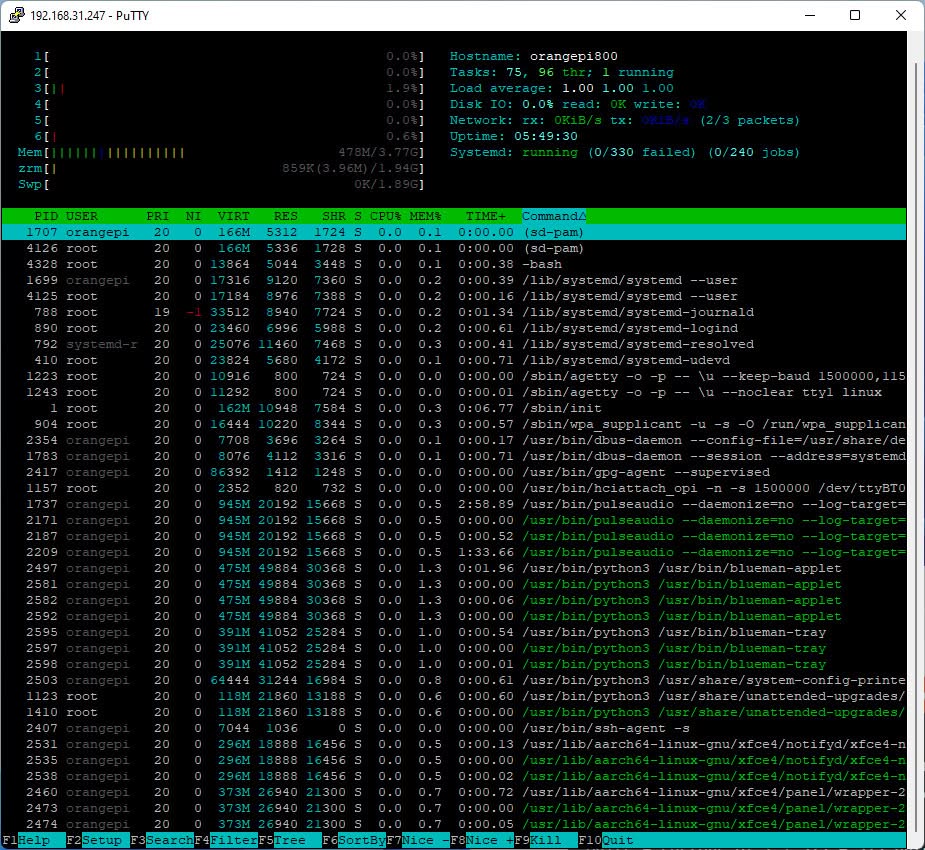This screenshot has width=925, height=850.
Task: Select process 410 systemd-udevd row
Action: click(x=454, y=360)
